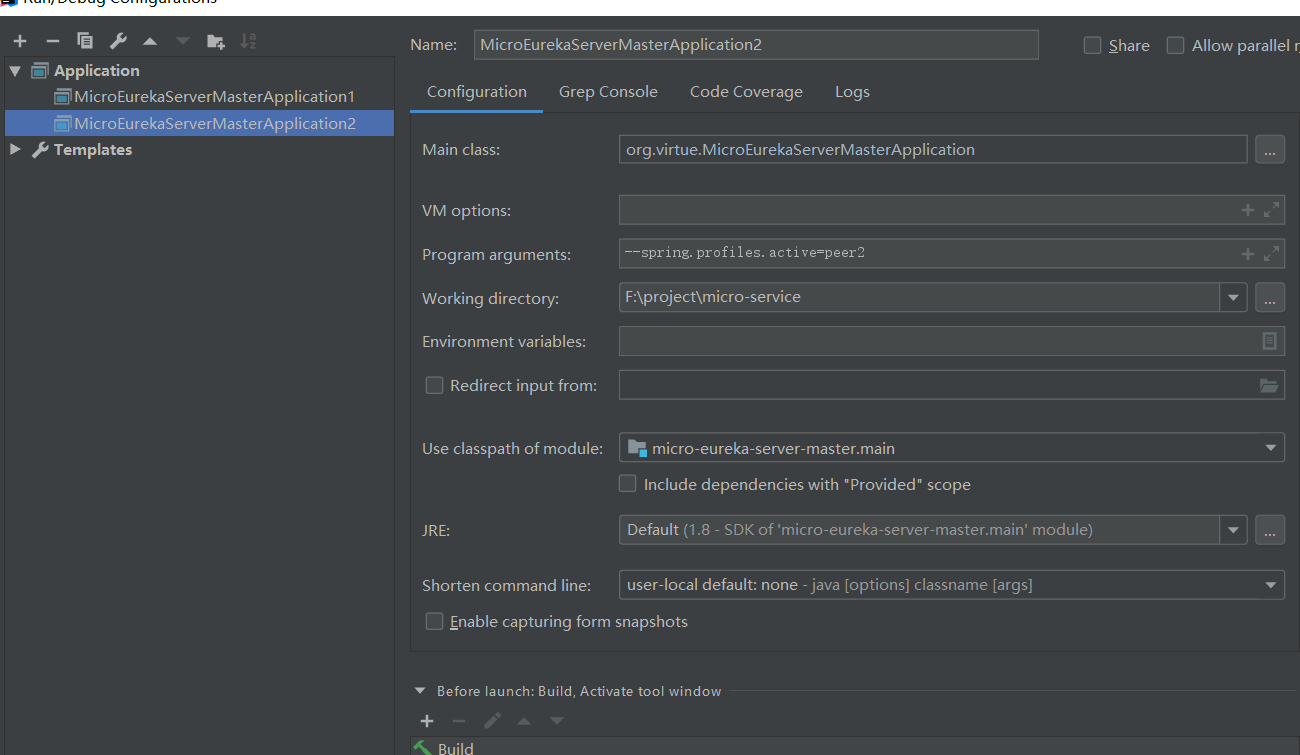Enable the Share checkbox

click(x=1093, y=45)
